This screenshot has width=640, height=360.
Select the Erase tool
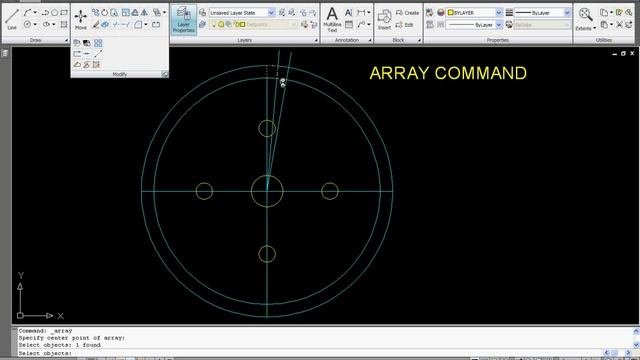[x=96, y=24]
